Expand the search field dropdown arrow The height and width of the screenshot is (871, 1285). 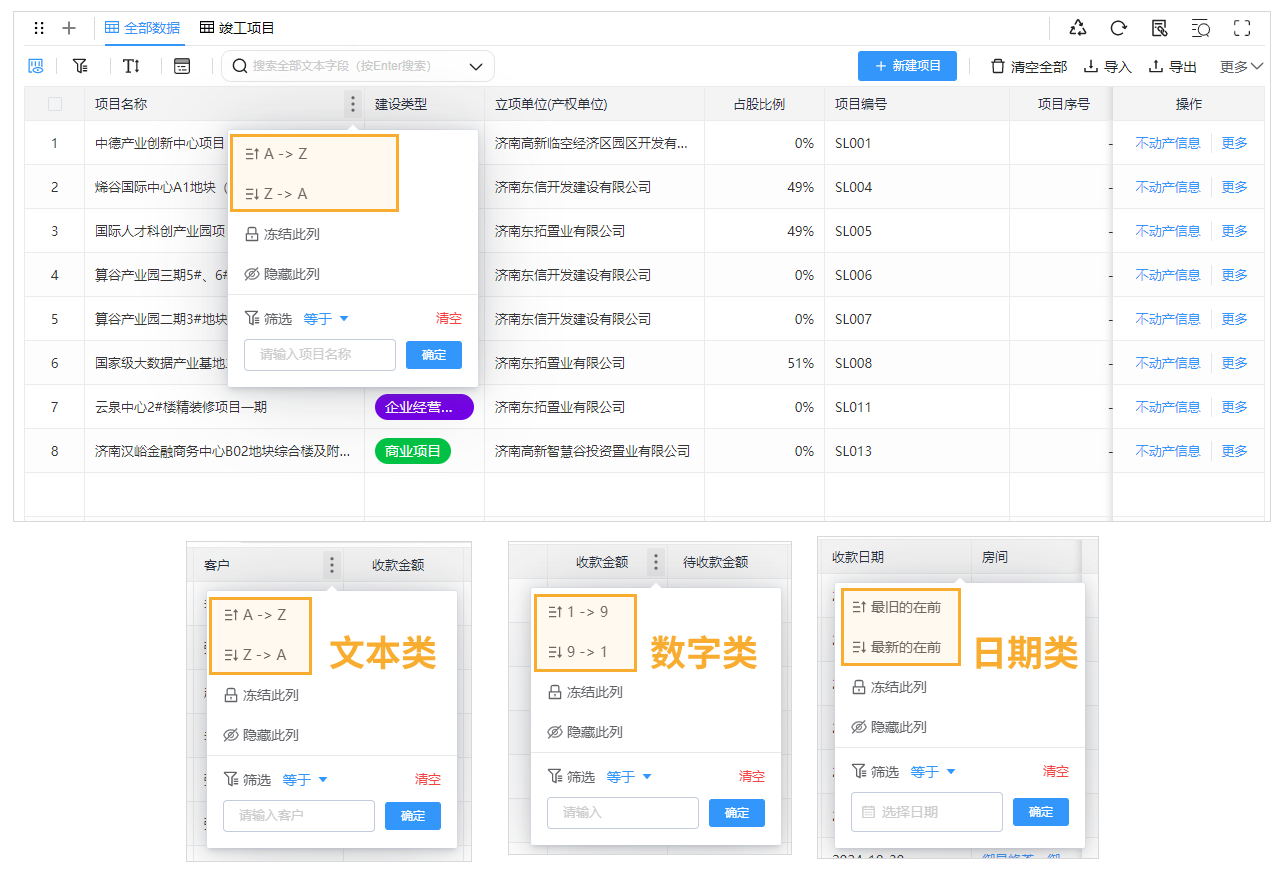475,65
